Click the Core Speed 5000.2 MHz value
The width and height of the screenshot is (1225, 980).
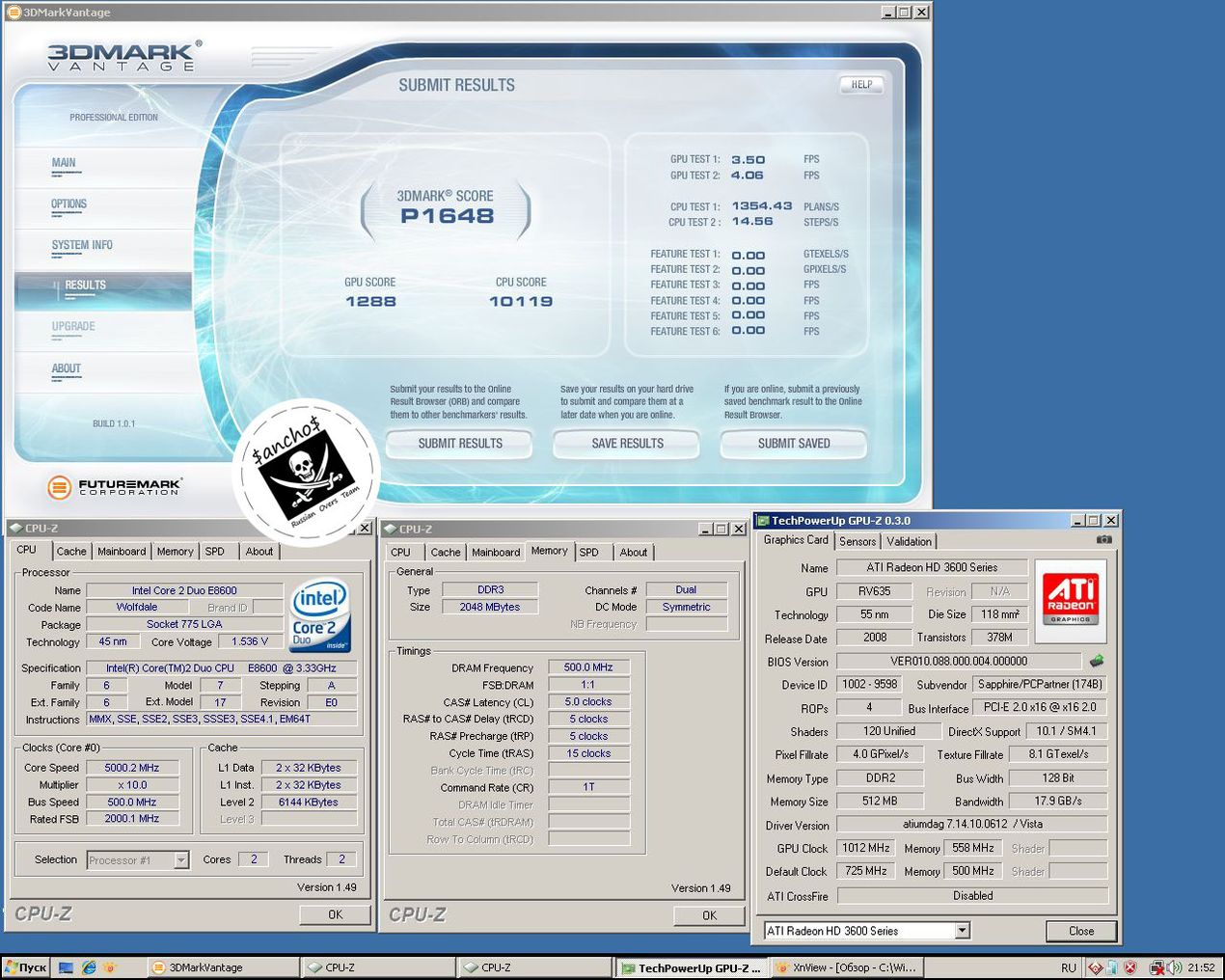pyautogui.click(x=132, y=768)
